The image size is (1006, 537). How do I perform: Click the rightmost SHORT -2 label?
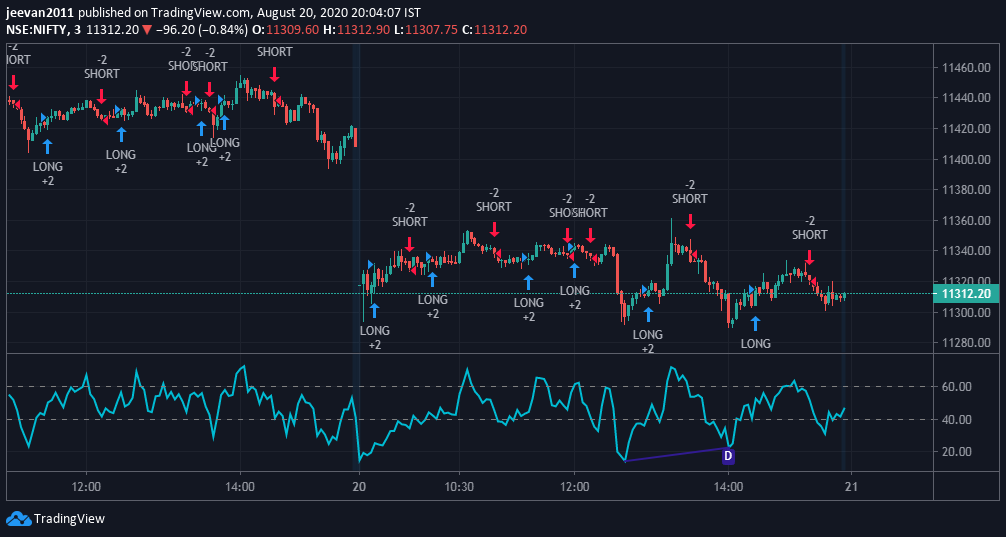pos(810,228)
